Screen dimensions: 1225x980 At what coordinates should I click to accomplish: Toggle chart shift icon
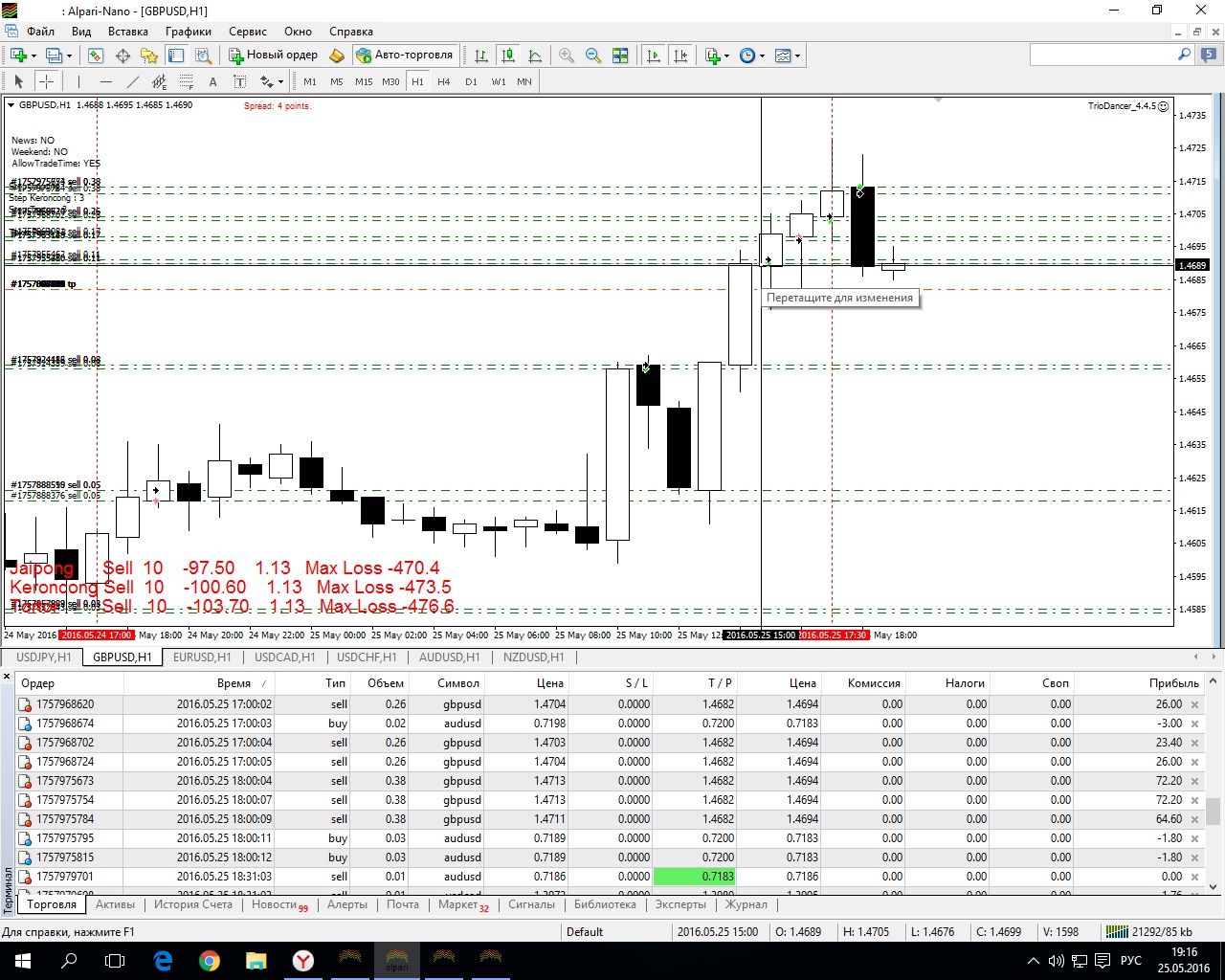[x=680, y=56]
